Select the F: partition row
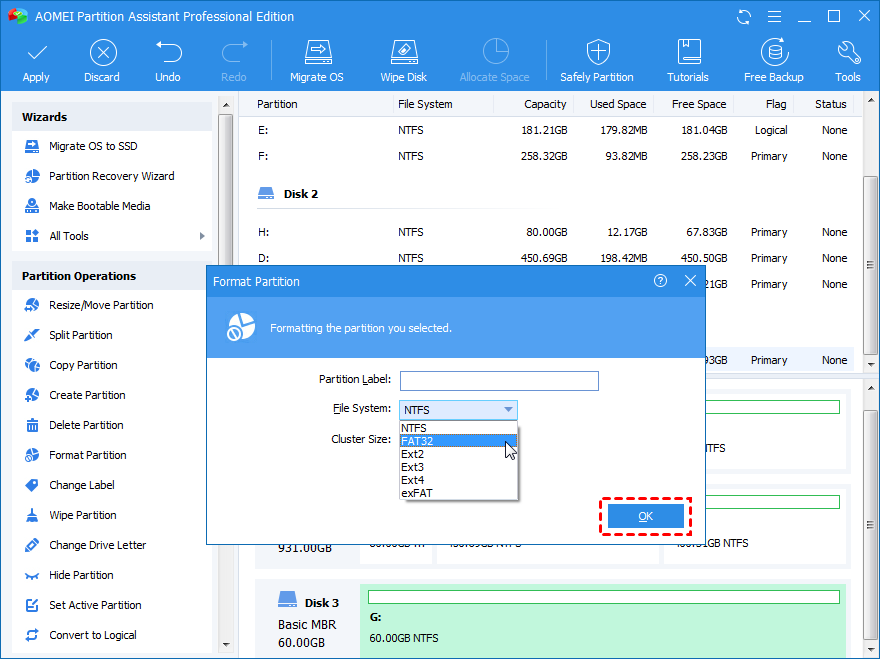This screenshot has height=659, width=880. tap(553, 157)
